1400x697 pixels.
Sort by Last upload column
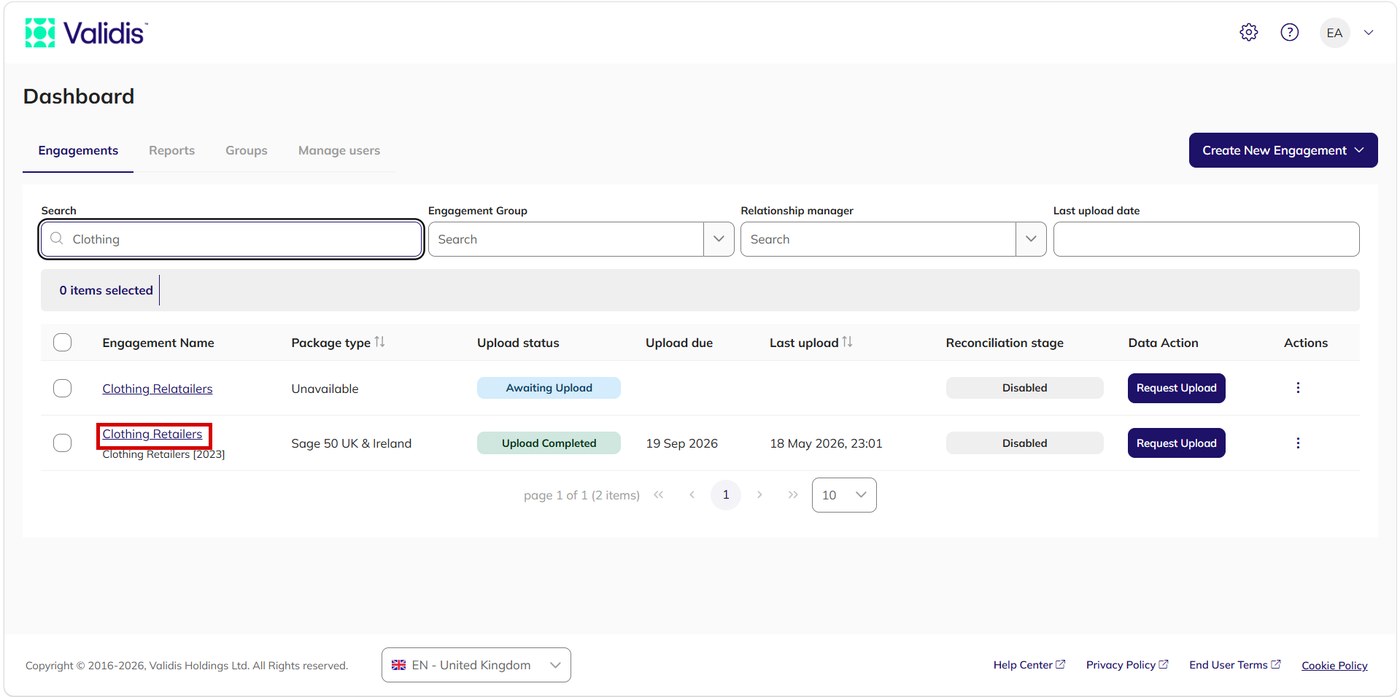click(x=847, y=342)
